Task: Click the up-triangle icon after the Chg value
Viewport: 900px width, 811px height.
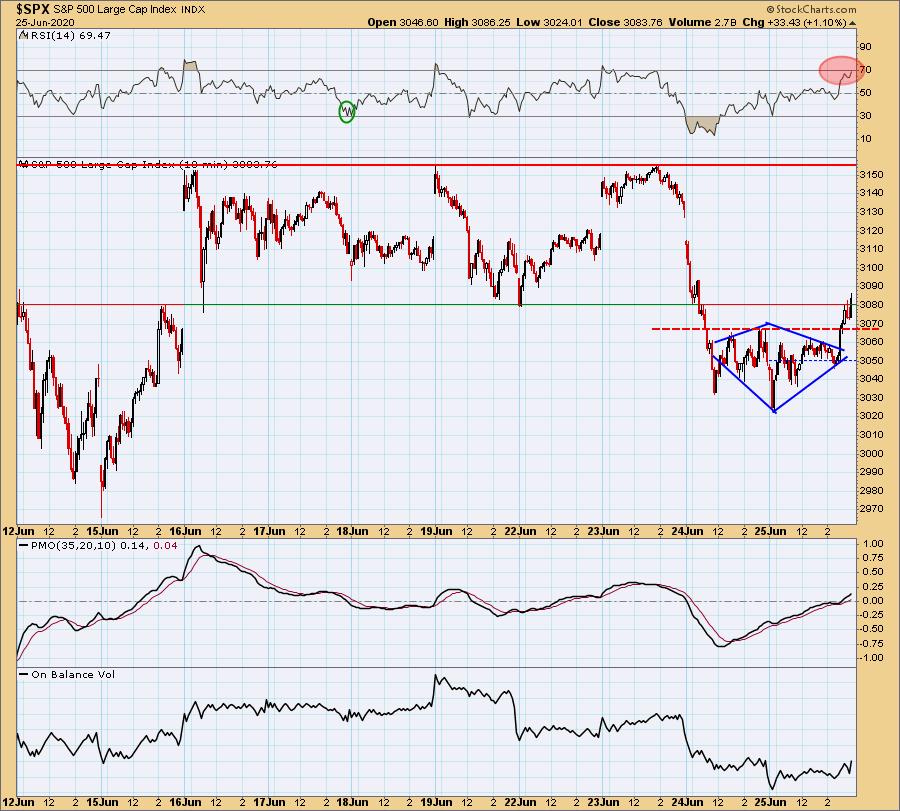Action: [x=852, y=23]
